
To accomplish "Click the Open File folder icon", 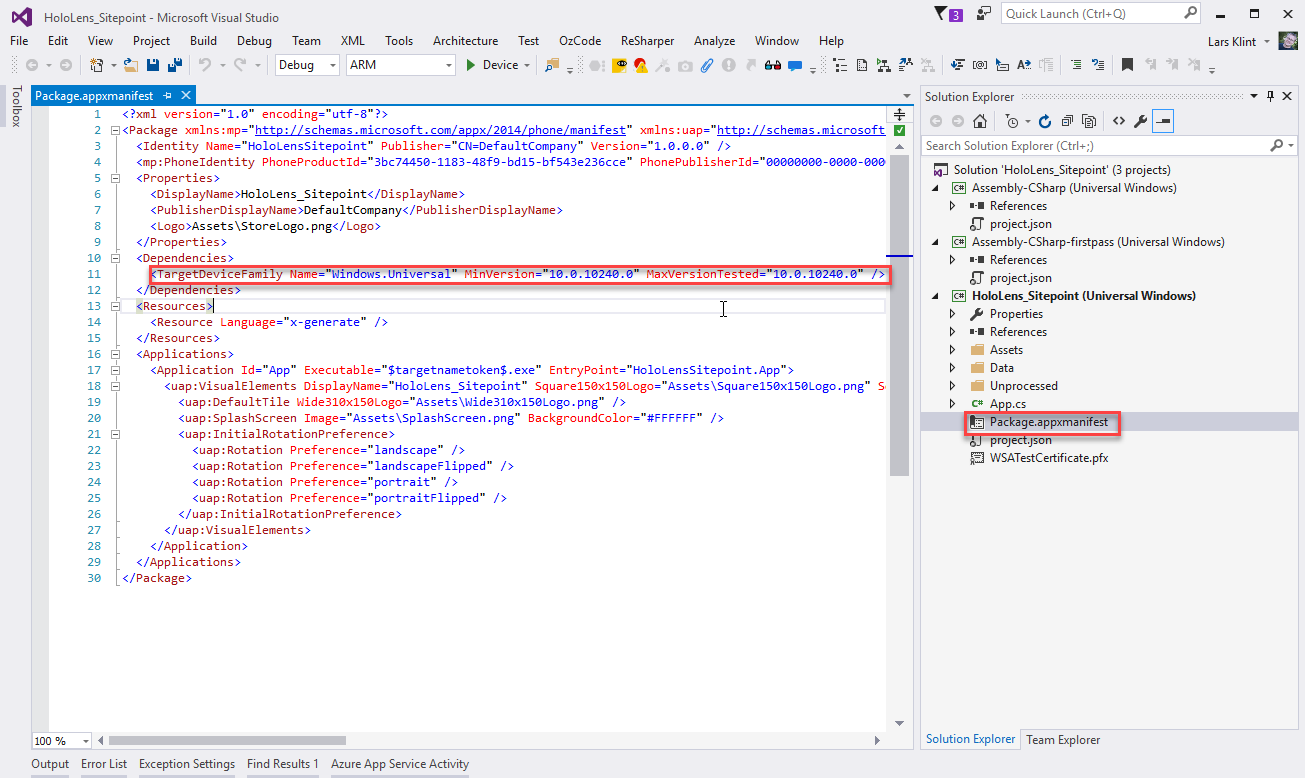I will [x=130, y=65].
